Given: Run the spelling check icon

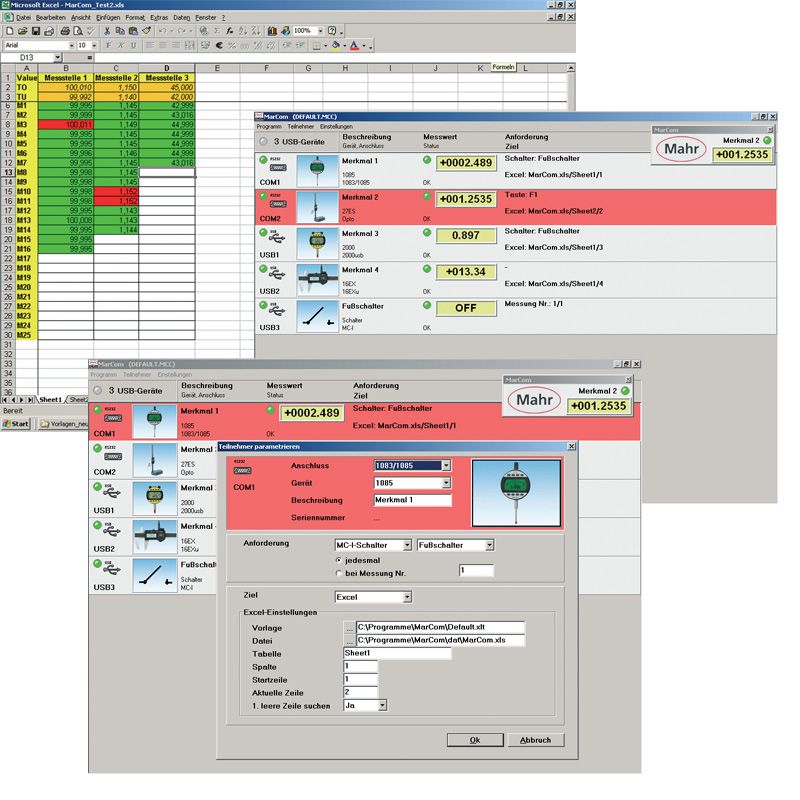Looking at the screenshot, I should pos(91,31).
